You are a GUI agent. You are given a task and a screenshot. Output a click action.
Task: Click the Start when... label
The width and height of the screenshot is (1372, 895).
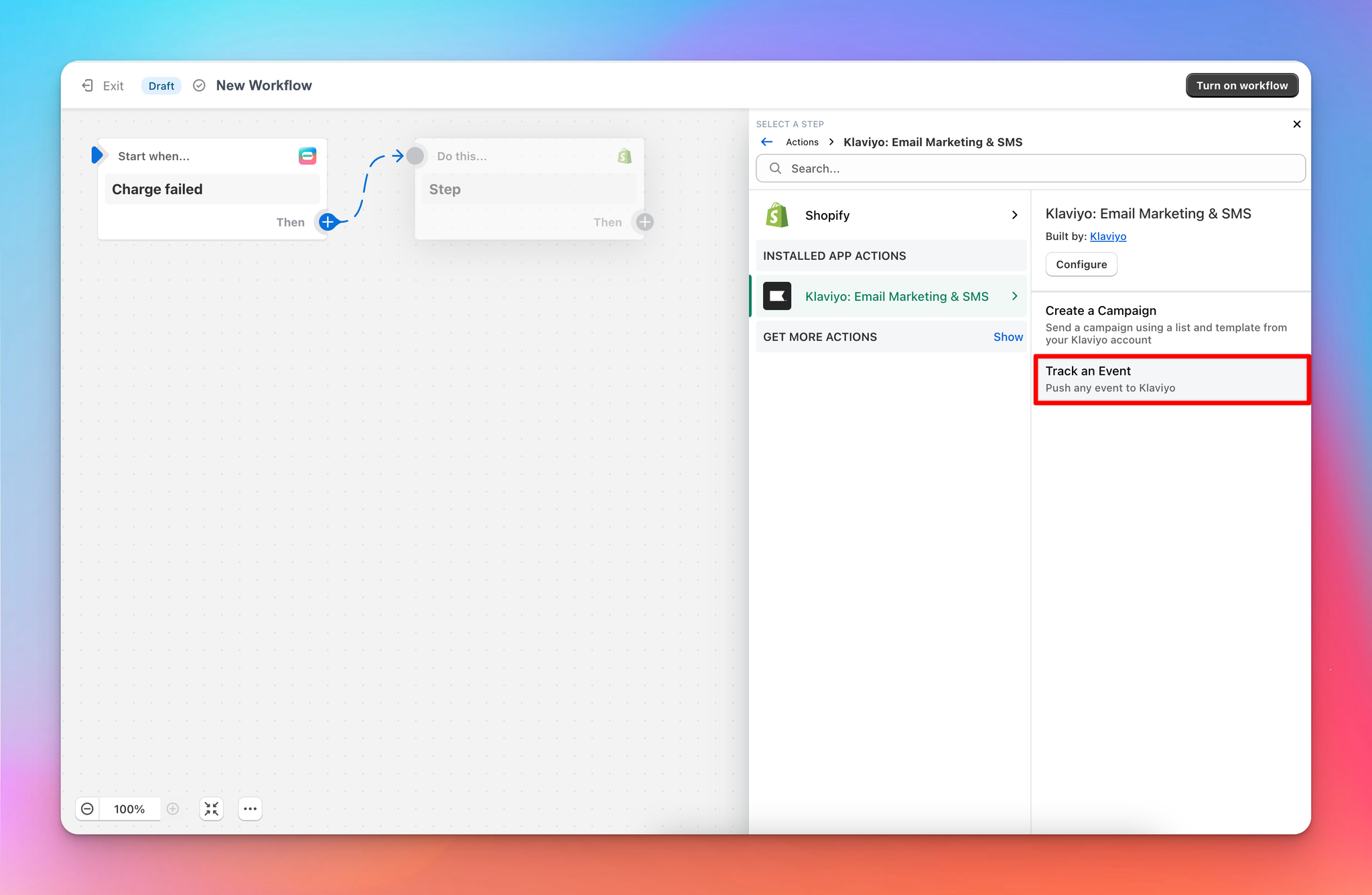pyautogui.click(x=154, y=156)
